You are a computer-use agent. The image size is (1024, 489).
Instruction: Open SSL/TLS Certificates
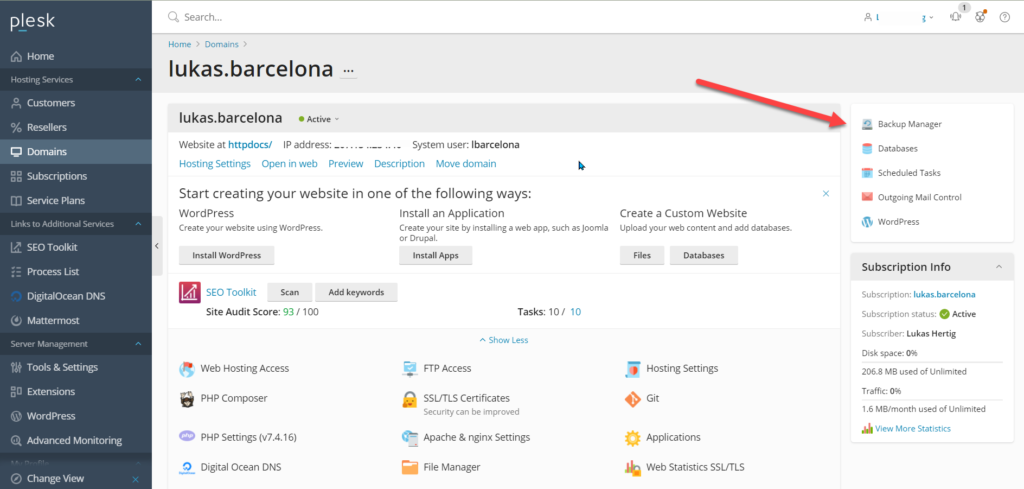tap(466, 398)
